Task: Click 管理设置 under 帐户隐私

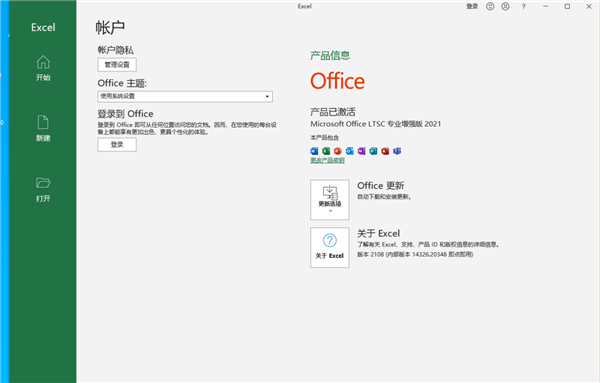Action: coord(117,65)
